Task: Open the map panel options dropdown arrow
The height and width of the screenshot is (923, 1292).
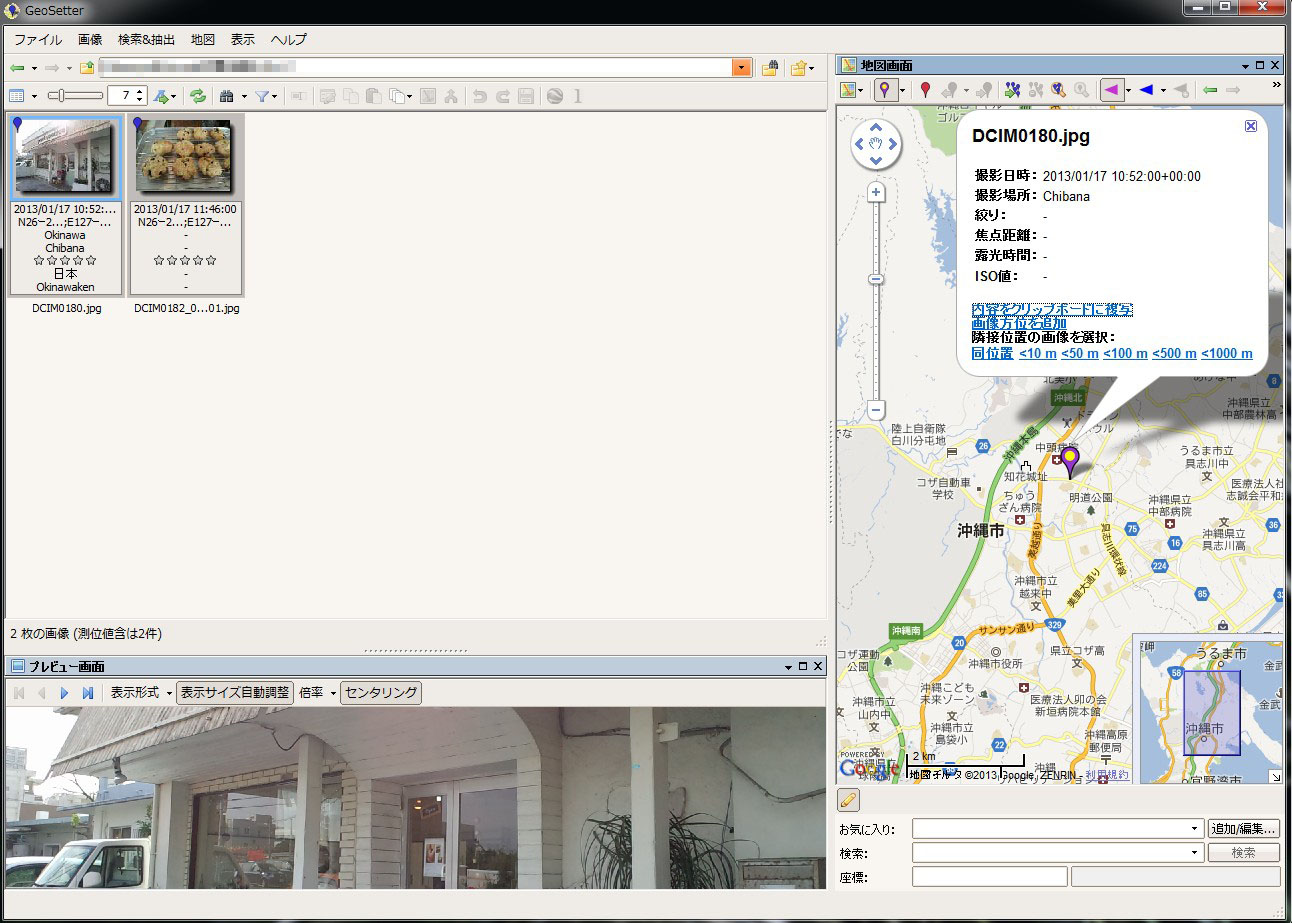Action: pos(1246,65)
